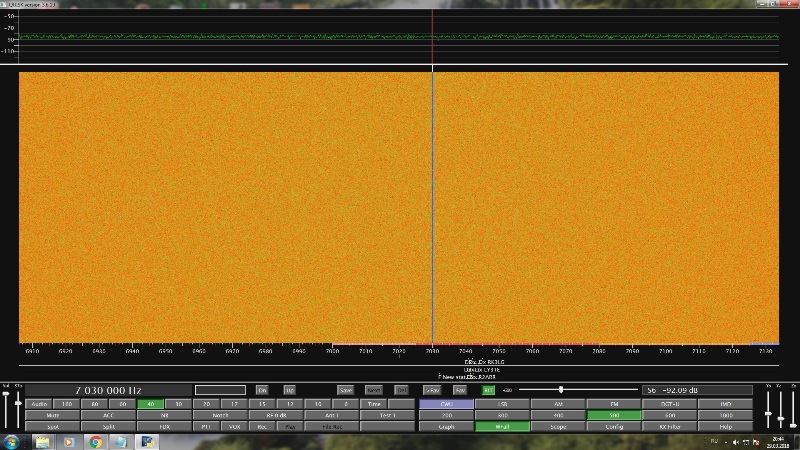Open File Explorer from the taskbar
Screen dimensions: 800x450
[x=42, y=441]
